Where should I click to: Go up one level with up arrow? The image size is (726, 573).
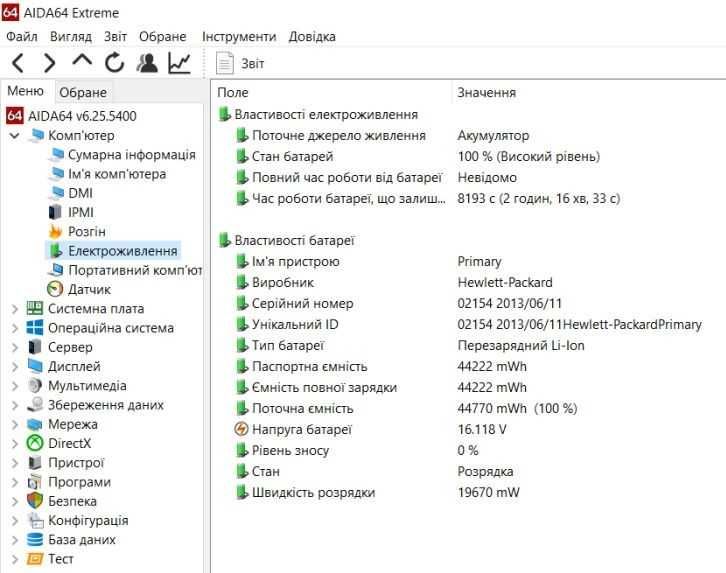pos(82,61)
